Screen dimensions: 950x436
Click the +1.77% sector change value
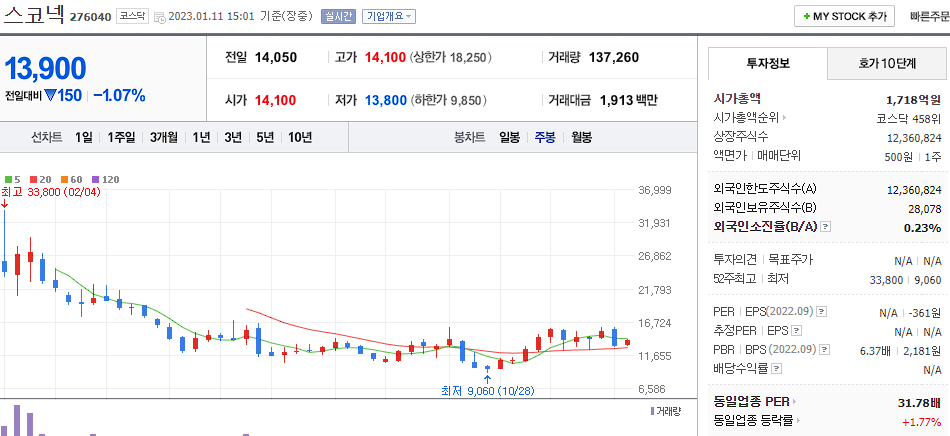(x=922, y=421)
